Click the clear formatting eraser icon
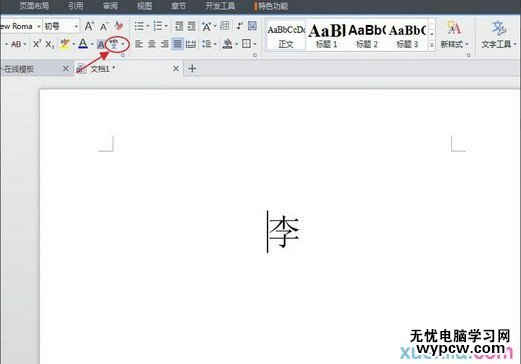 (x=119, y=26)
